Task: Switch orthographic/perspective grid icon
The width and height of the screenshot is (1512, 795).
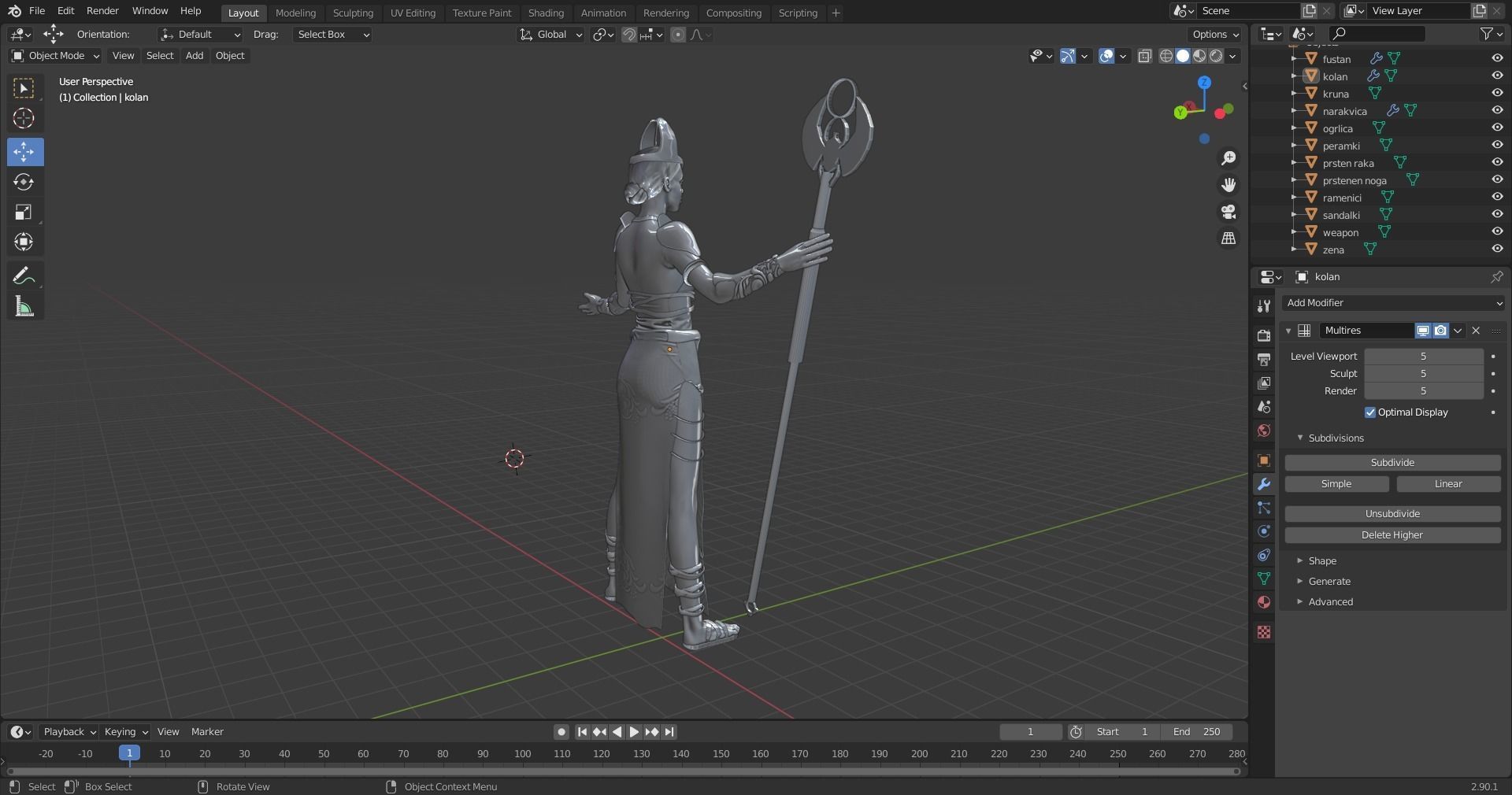Action: [x=1228, y=238]
